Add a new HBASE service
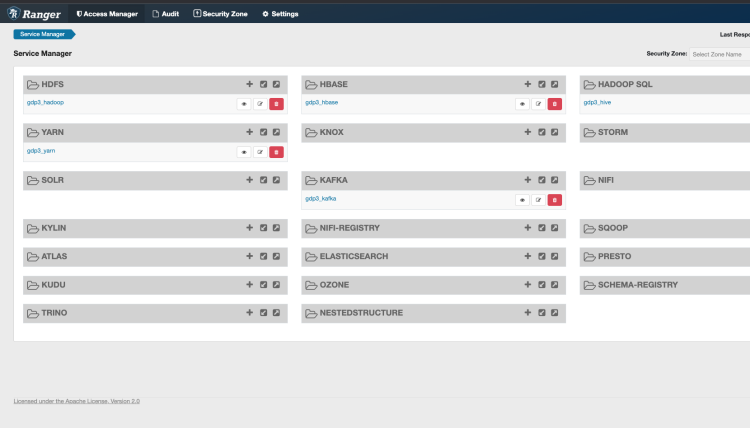 click(x=528, y=84)
